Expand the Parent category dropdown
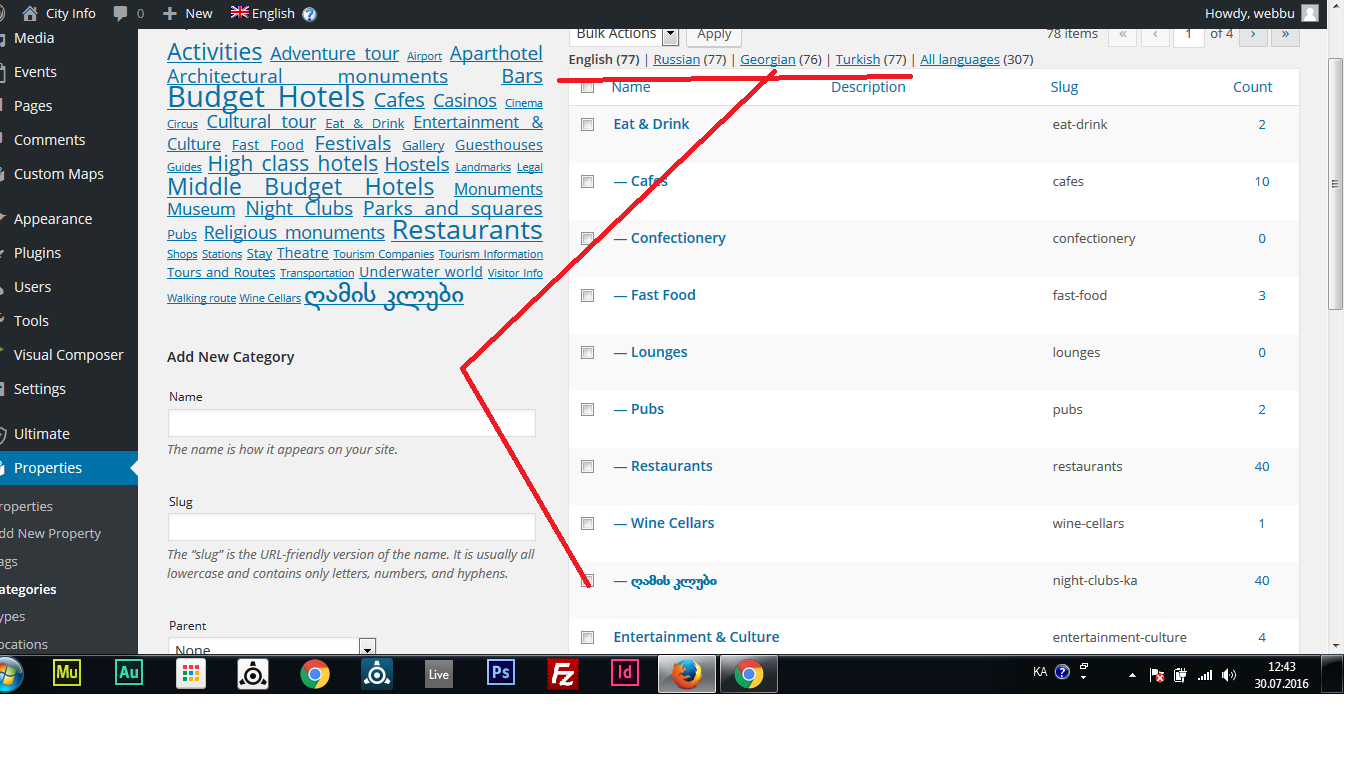1366x768 pixels. pos(367,648)
